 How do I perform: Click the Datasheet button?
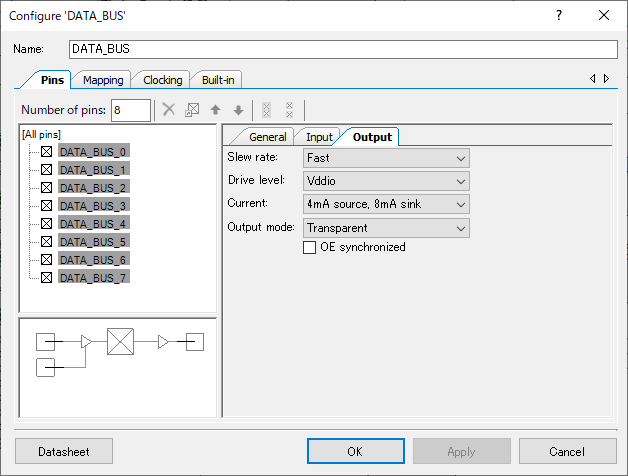[64, 452]
